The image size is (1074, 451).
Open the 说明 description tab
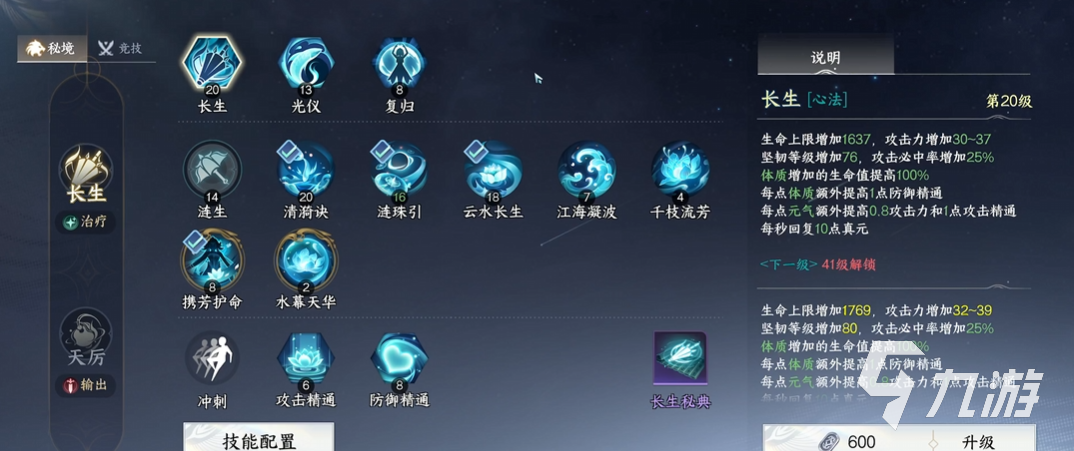pyautogui.click(x=825, y=57)
